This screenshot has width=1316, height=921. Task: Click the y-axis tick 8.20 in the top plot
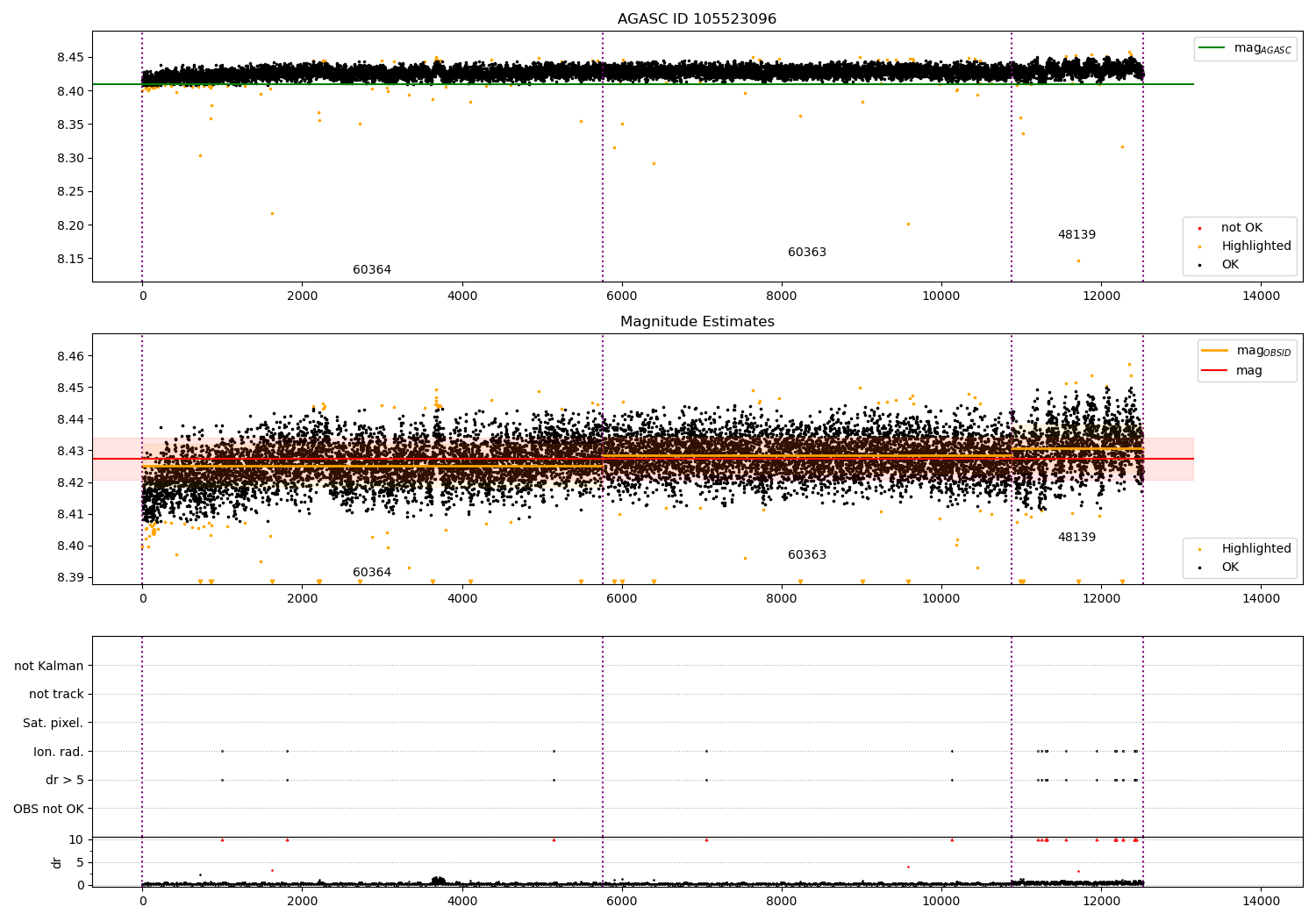tap(70, 225)
